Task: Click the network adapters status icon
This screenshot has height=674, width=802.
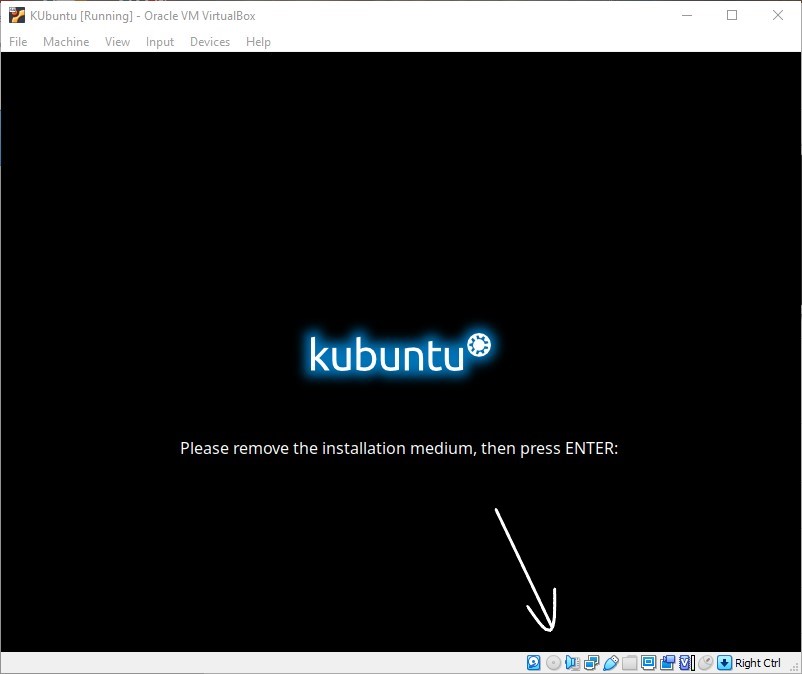Action: point(591,663)
